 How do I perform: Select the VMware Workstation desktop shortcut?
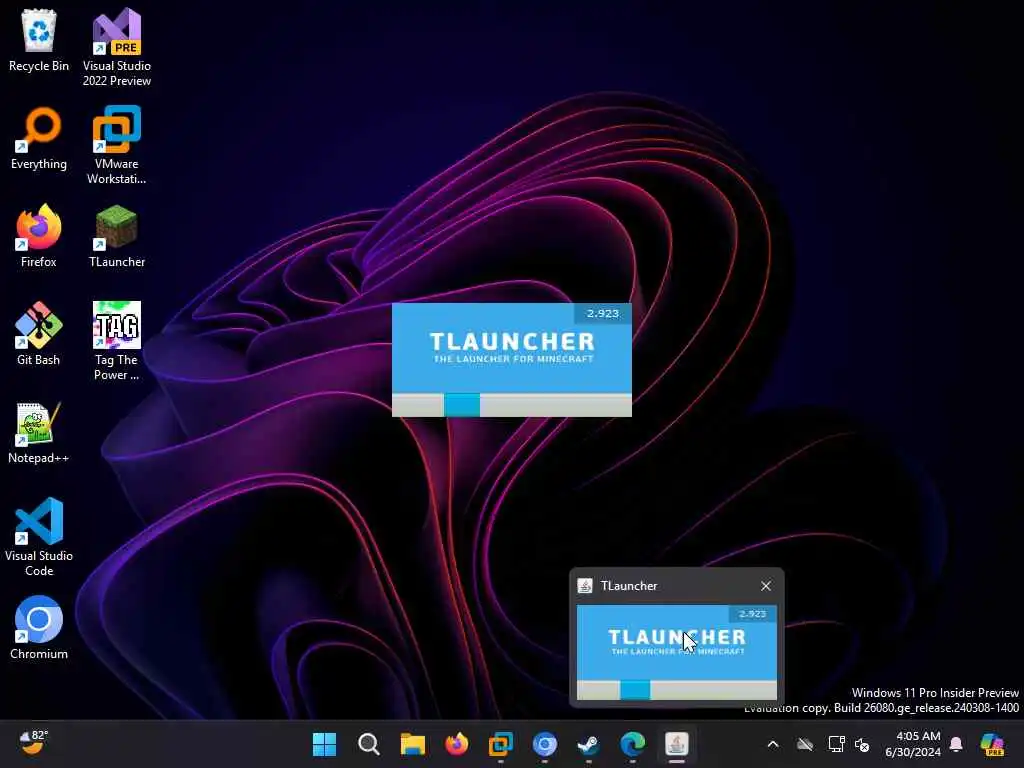117,145
